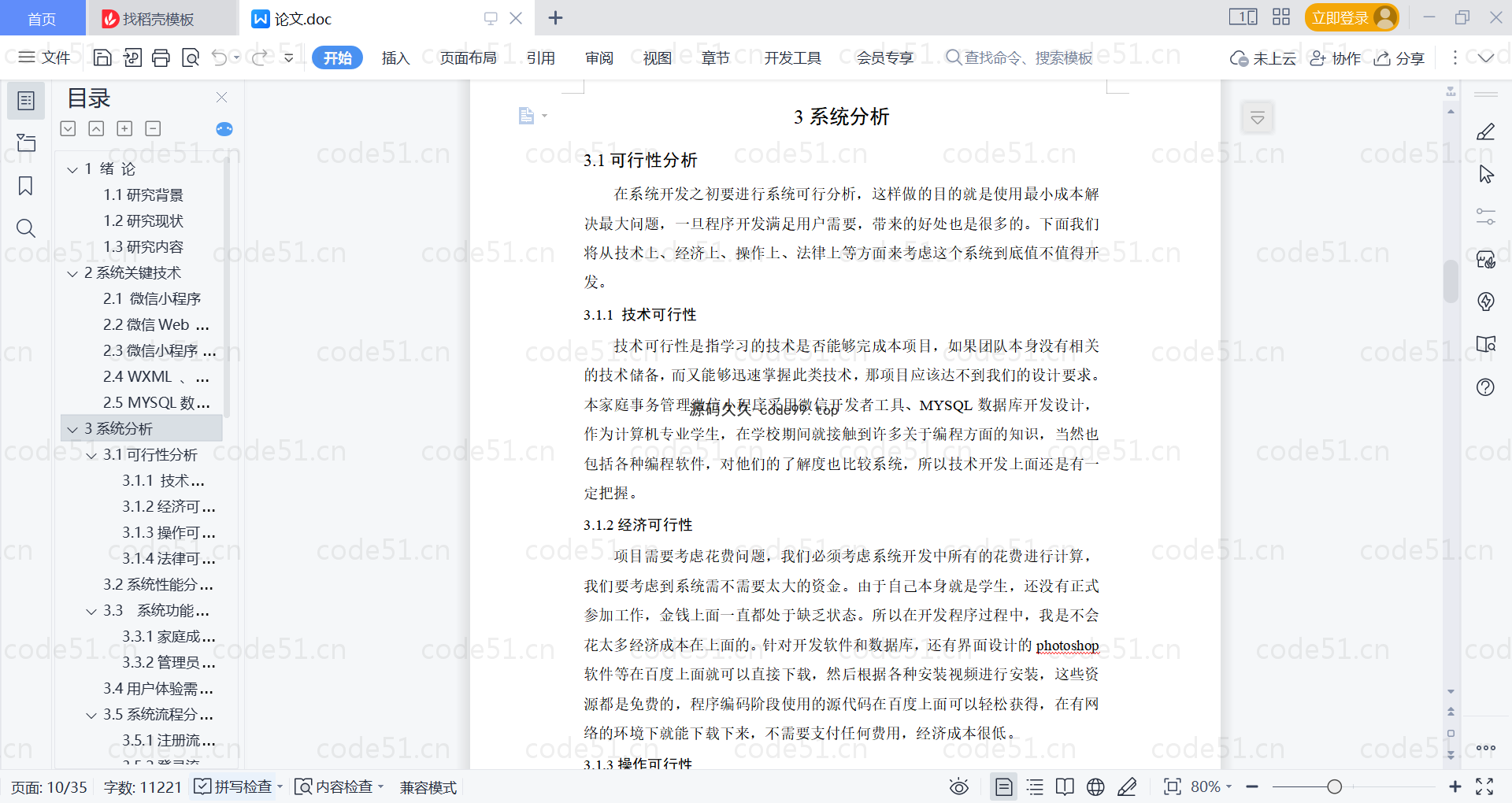
Task: Open the 文件 menu
Action: pos(44,57)
